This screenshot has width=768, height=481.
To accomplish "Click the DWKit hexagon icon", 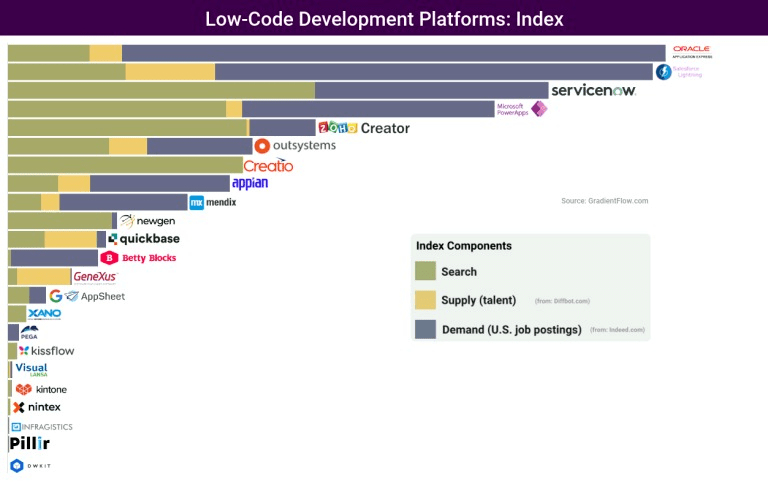I will coord(16,466).
